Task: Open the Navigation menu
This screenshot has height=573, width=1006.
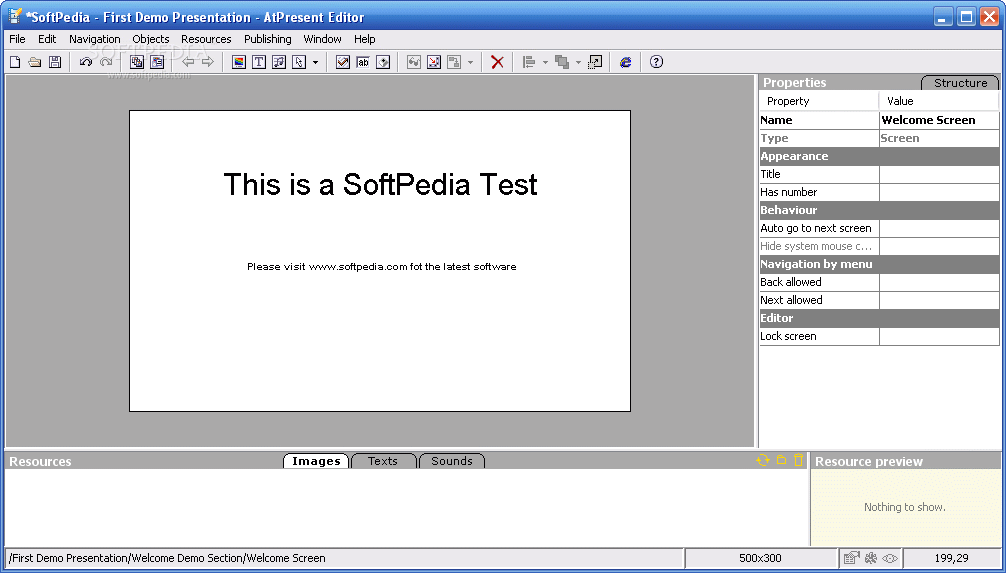Action: pyautogui.click(x=95, y=39)
